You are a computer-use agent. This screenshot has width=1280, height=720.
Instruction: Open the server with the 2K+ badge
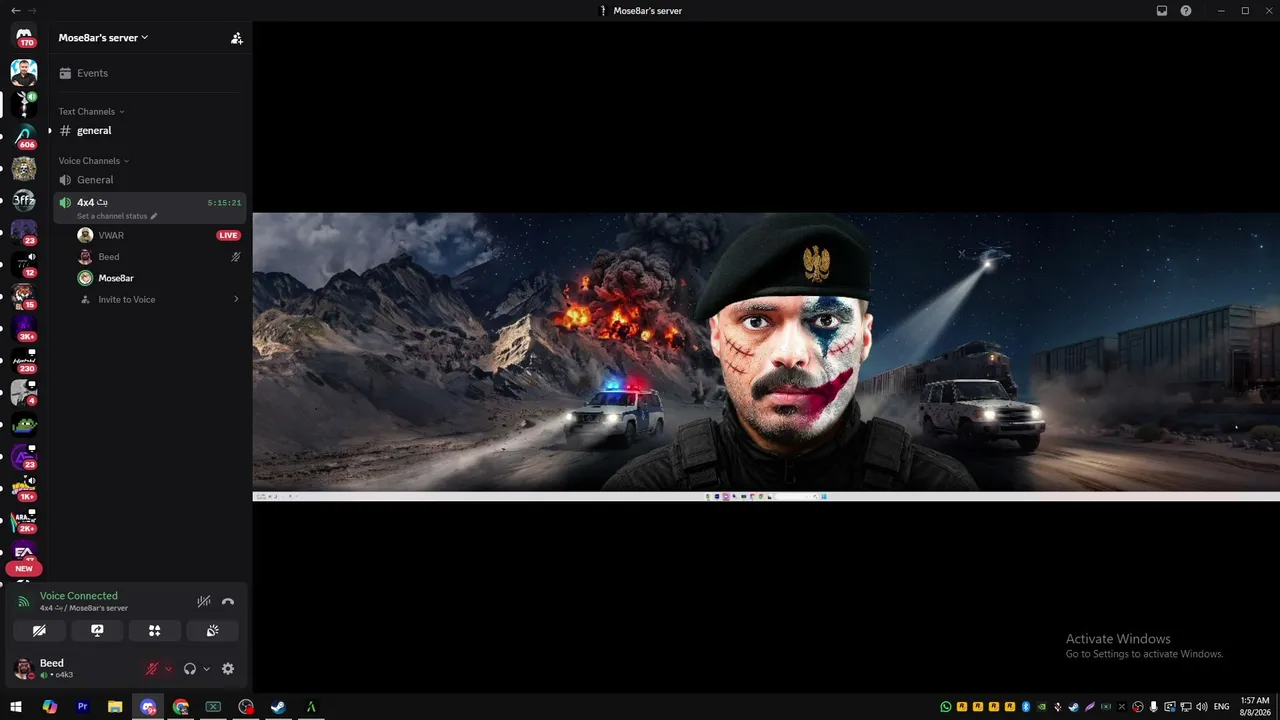(x=24, y=520)
